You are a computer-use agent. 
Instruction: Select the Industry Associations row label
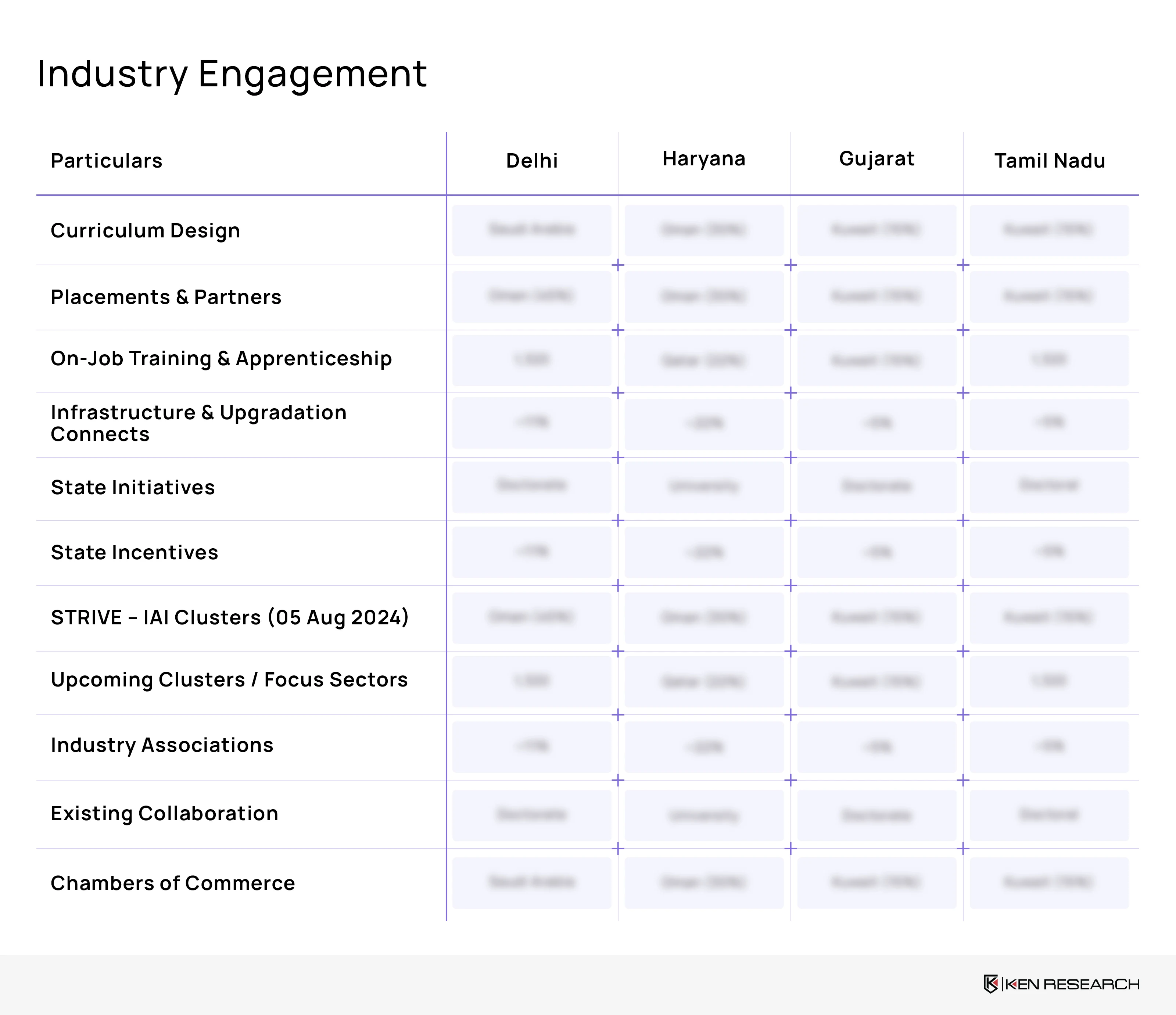(162, 745)
